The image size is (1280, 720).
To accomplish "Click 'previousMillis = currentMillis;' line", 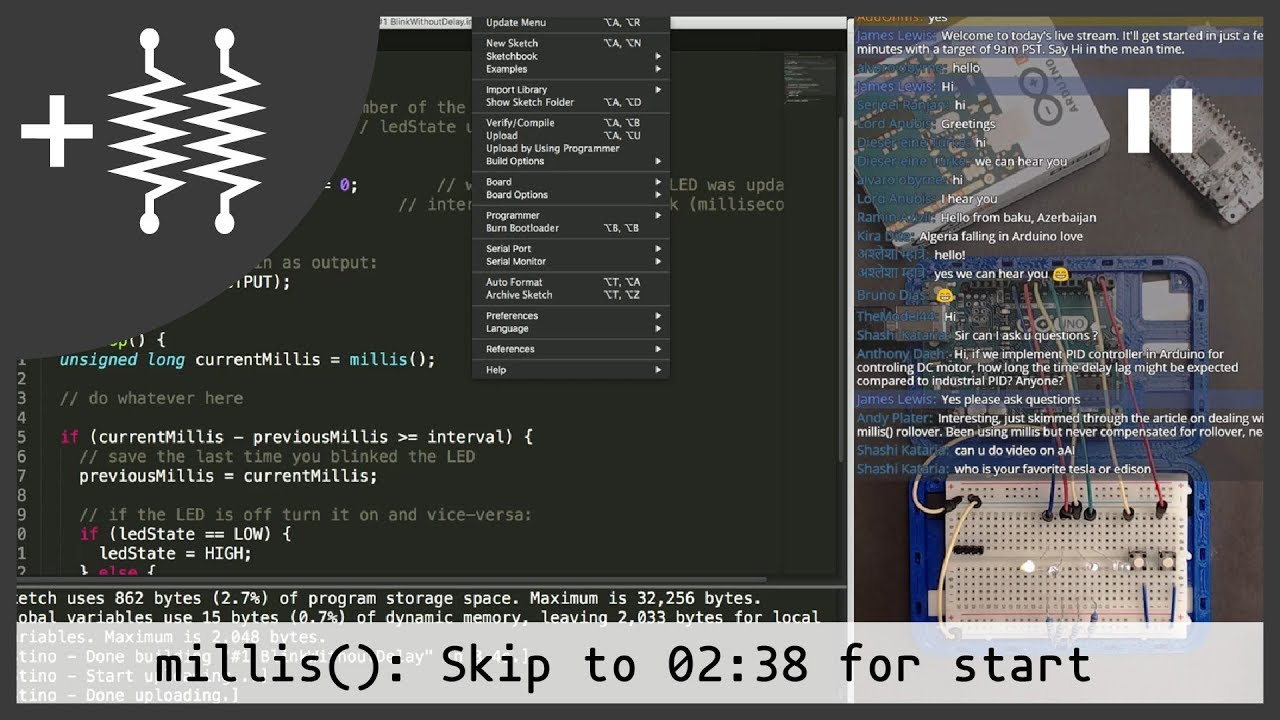I will coord(228,476).
